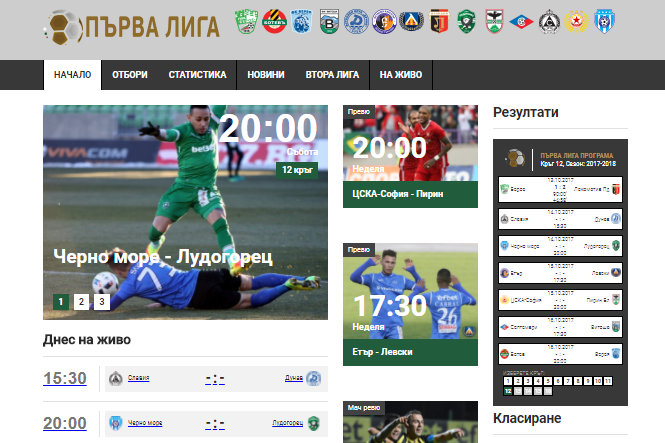Click the Славия team link
The image size is (665, 443).
coord(138,378)
